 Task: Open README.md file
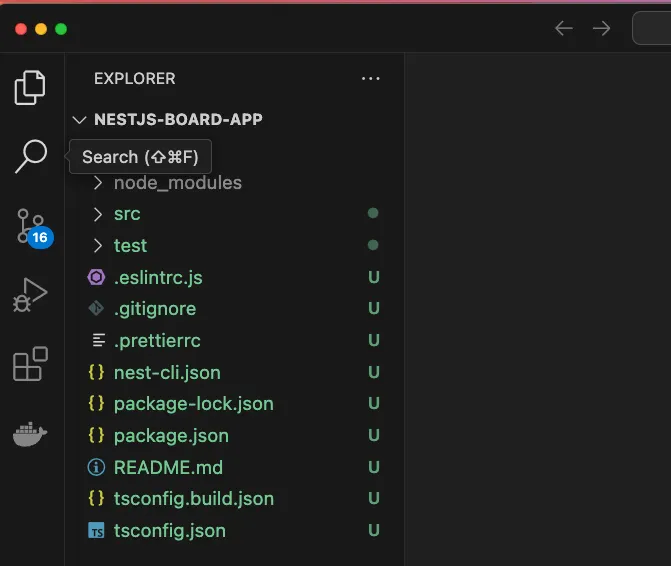pyautogui.click(x=168, y=467)
